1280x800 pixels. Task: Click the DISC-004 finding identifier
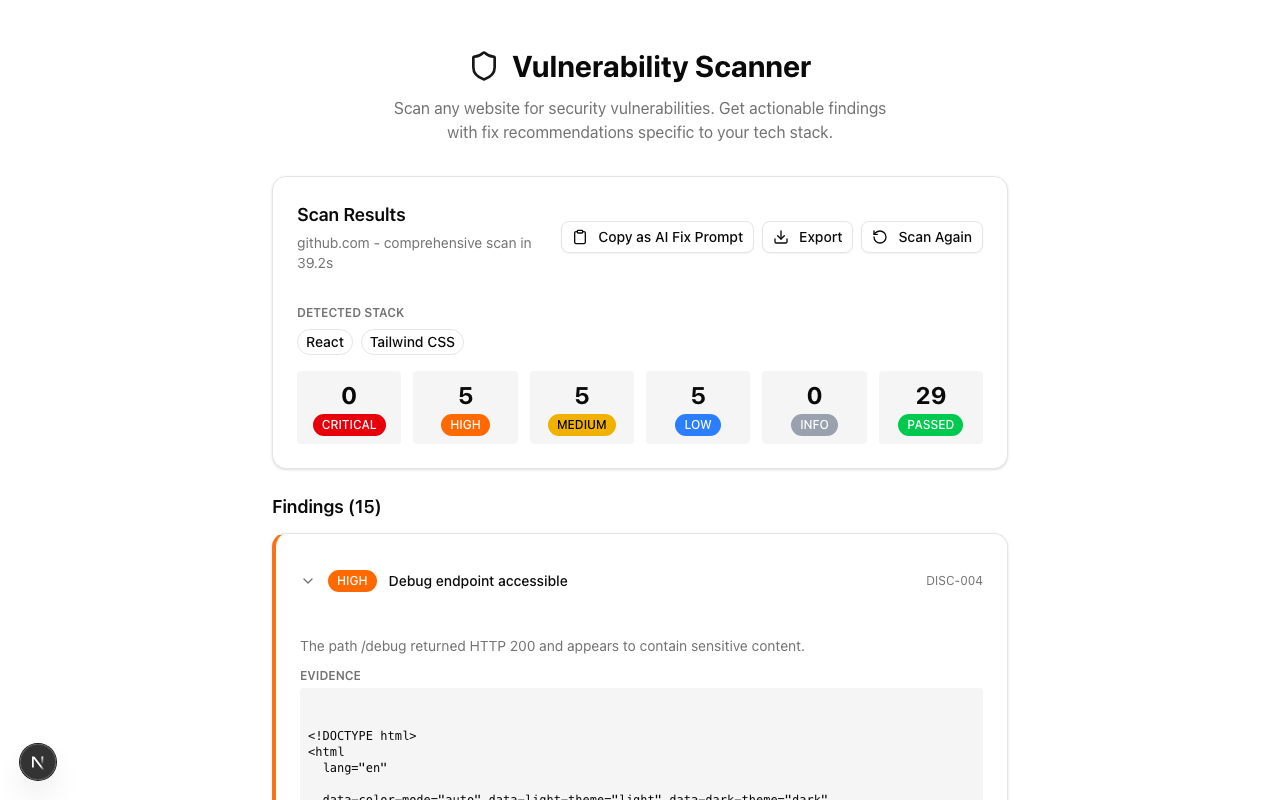954,580
